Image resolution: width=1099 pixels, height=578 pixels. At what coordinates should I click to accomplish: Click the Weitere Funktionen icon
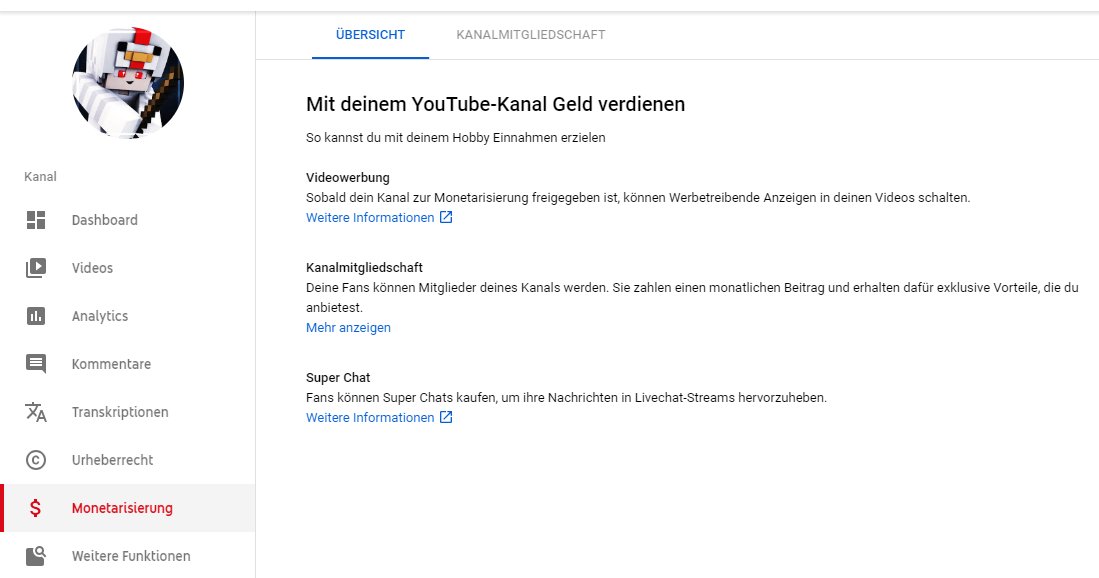(x=36, y=556)
